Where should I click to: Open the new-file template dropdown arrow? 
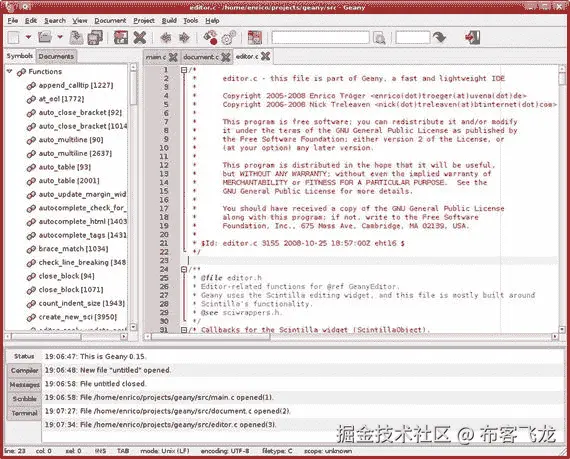pyautogui.click(x=28, y=37)
